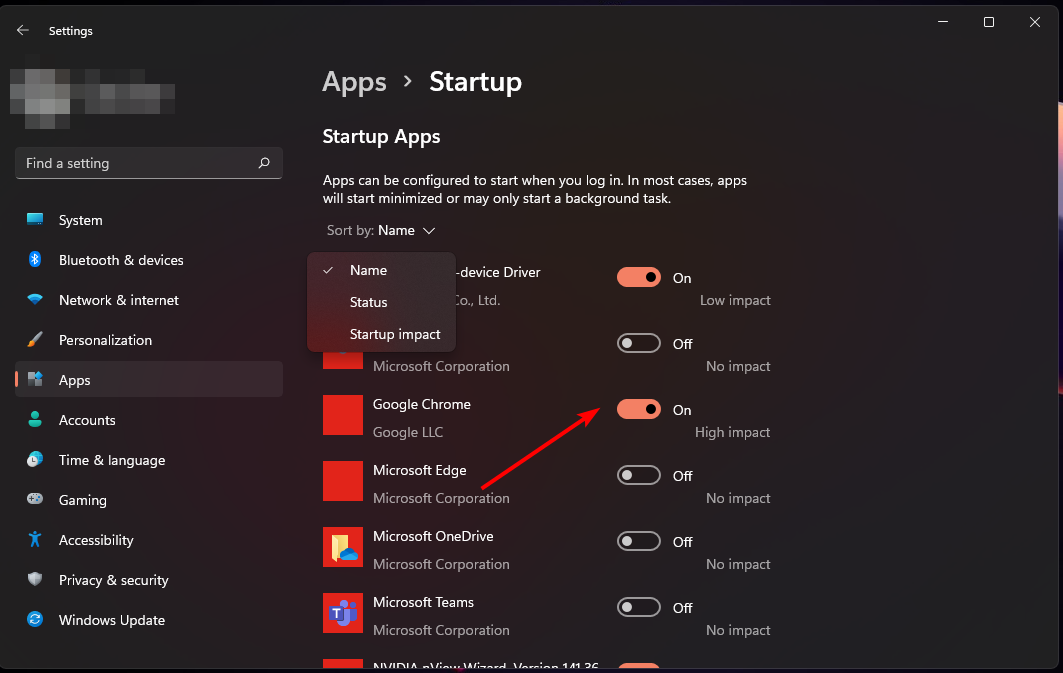Sort startup apps by Status

(382, 302)
